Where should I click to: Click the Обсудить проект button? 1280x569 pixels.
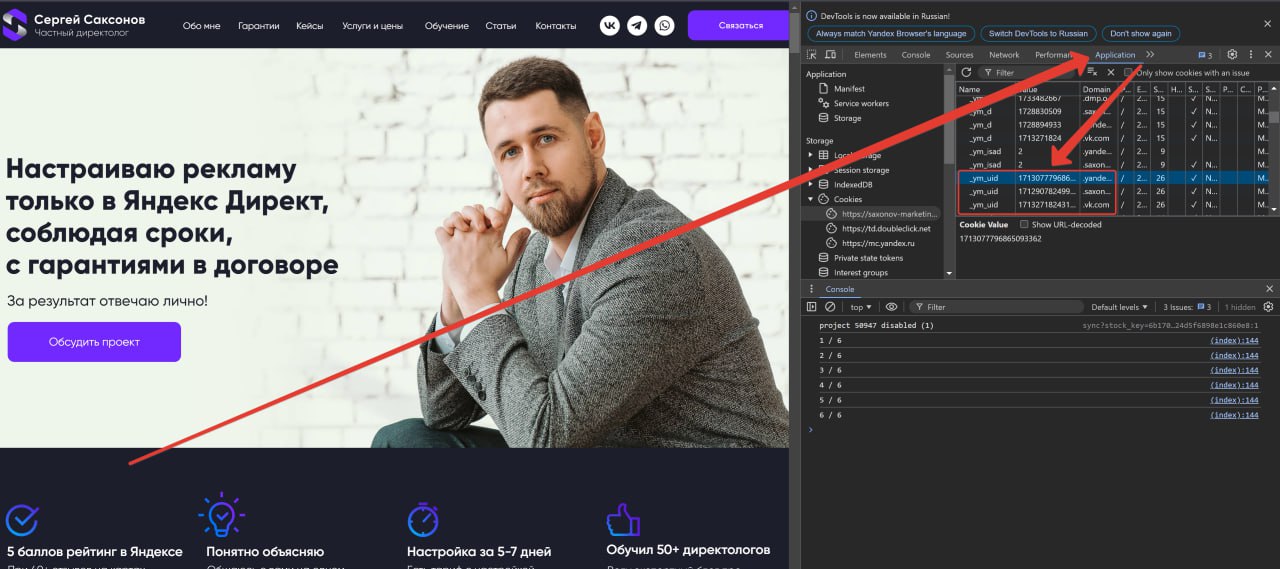click(94, 342)
